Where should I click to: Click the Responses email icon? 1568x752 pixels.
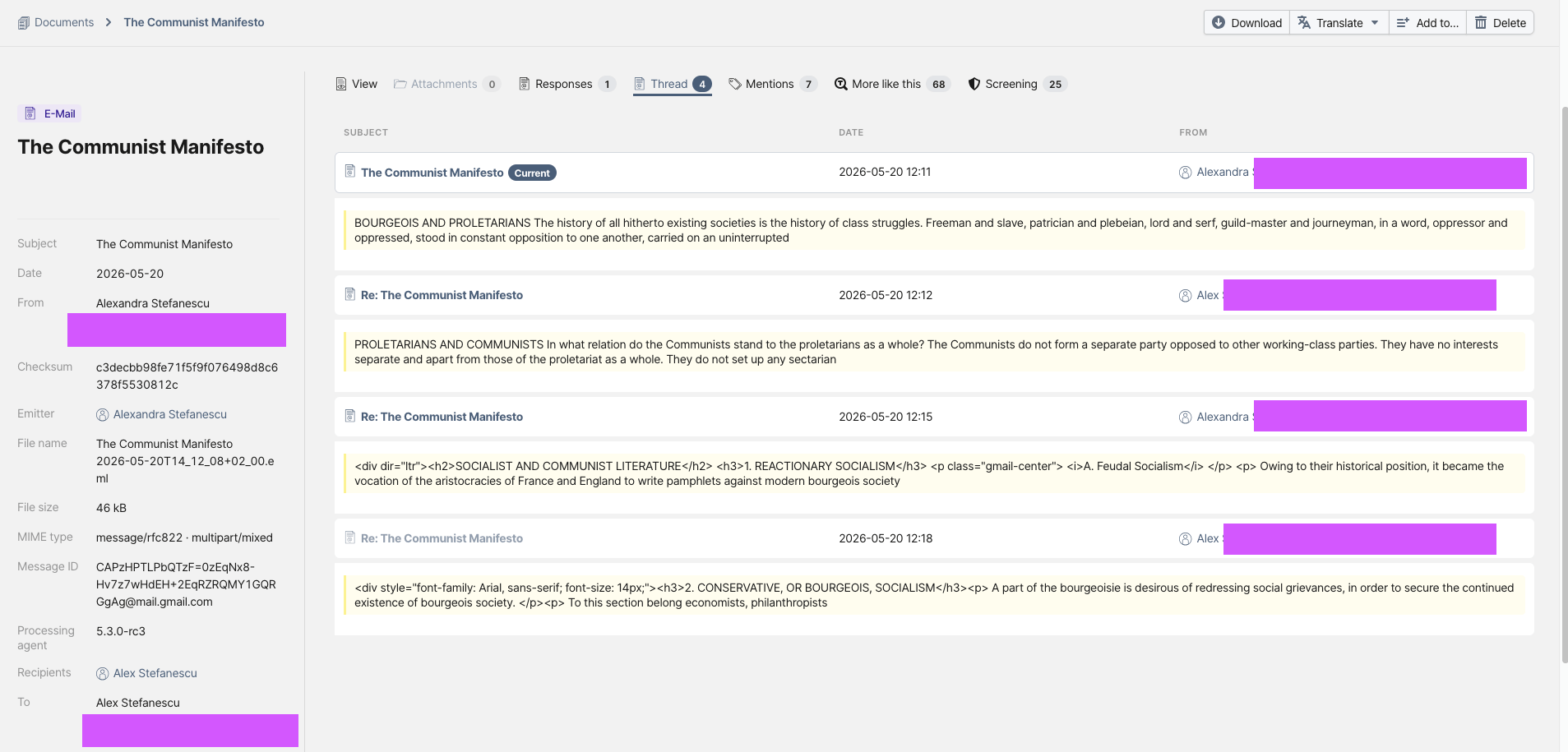pos(524,84)
